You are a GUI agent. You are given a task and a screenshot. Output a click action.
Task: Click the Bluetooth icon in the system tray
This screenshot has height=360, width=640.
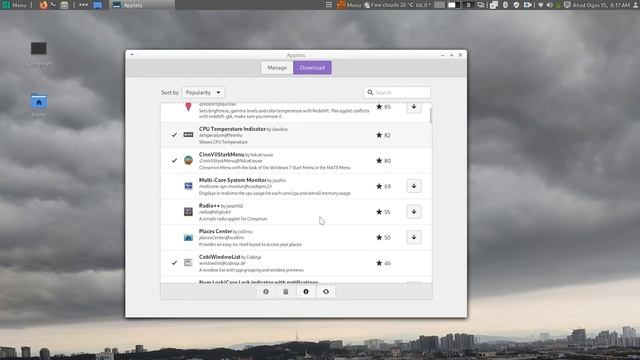point(505,5)
